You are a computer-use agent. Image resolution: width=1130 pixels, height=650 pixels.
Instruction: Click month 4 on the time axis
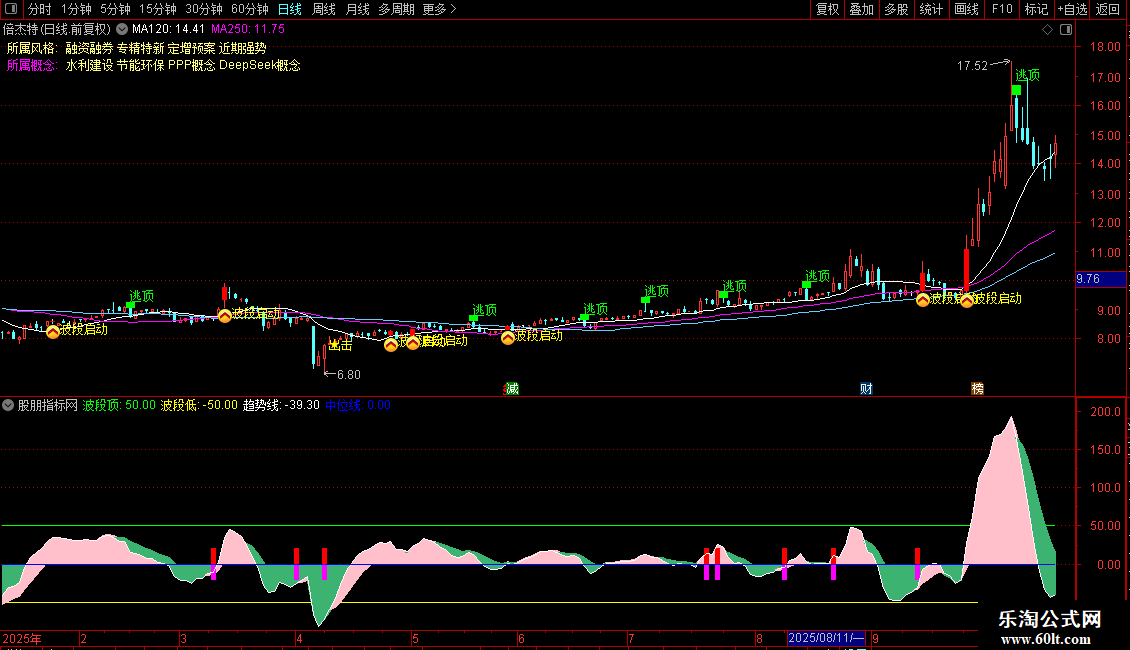[x=298, y=638]
